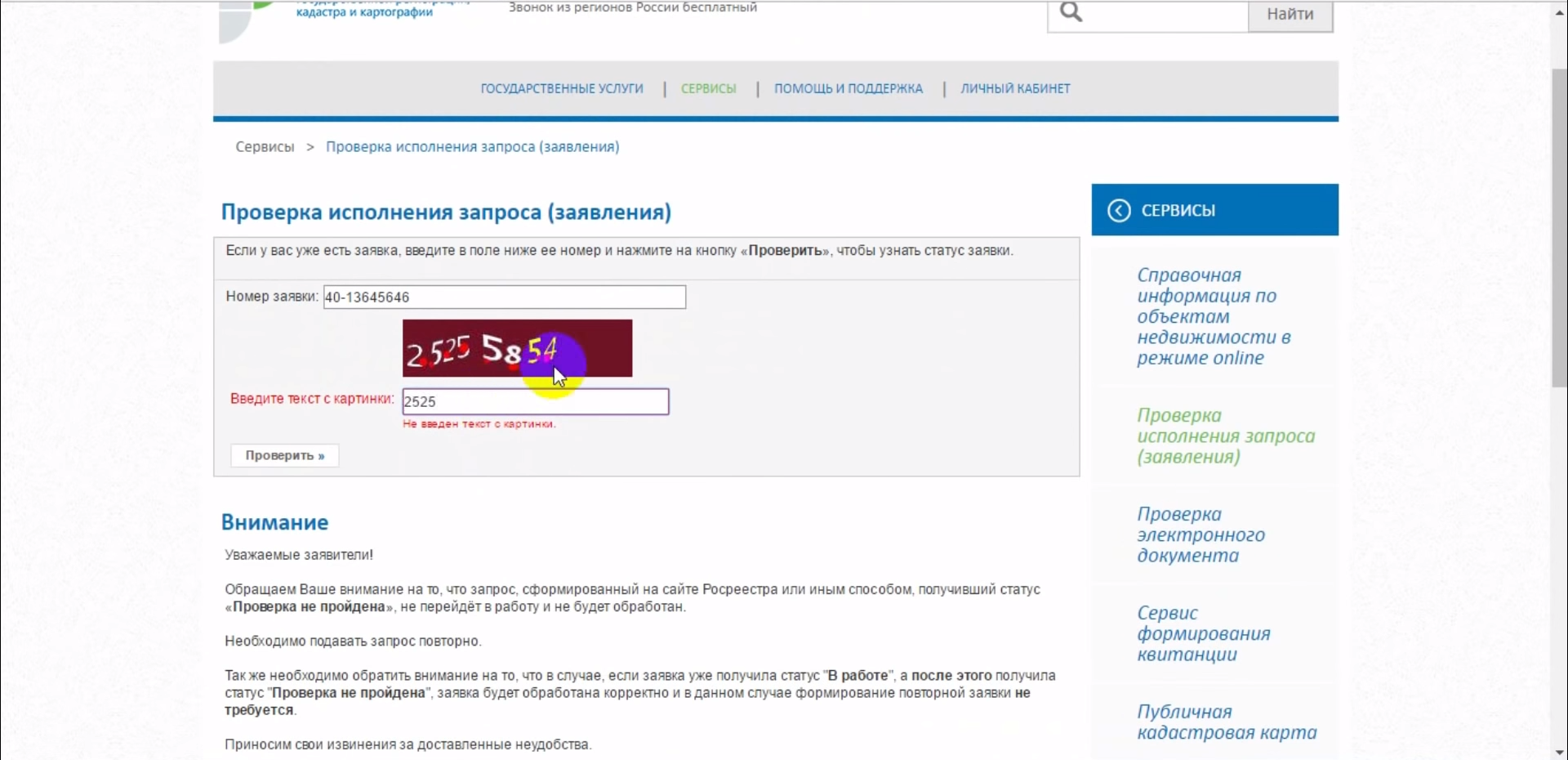The height and width of the screenshot is (760, 1568).
Task: Click the magnifying glass search icon
Action: (x=1071, y=12)
